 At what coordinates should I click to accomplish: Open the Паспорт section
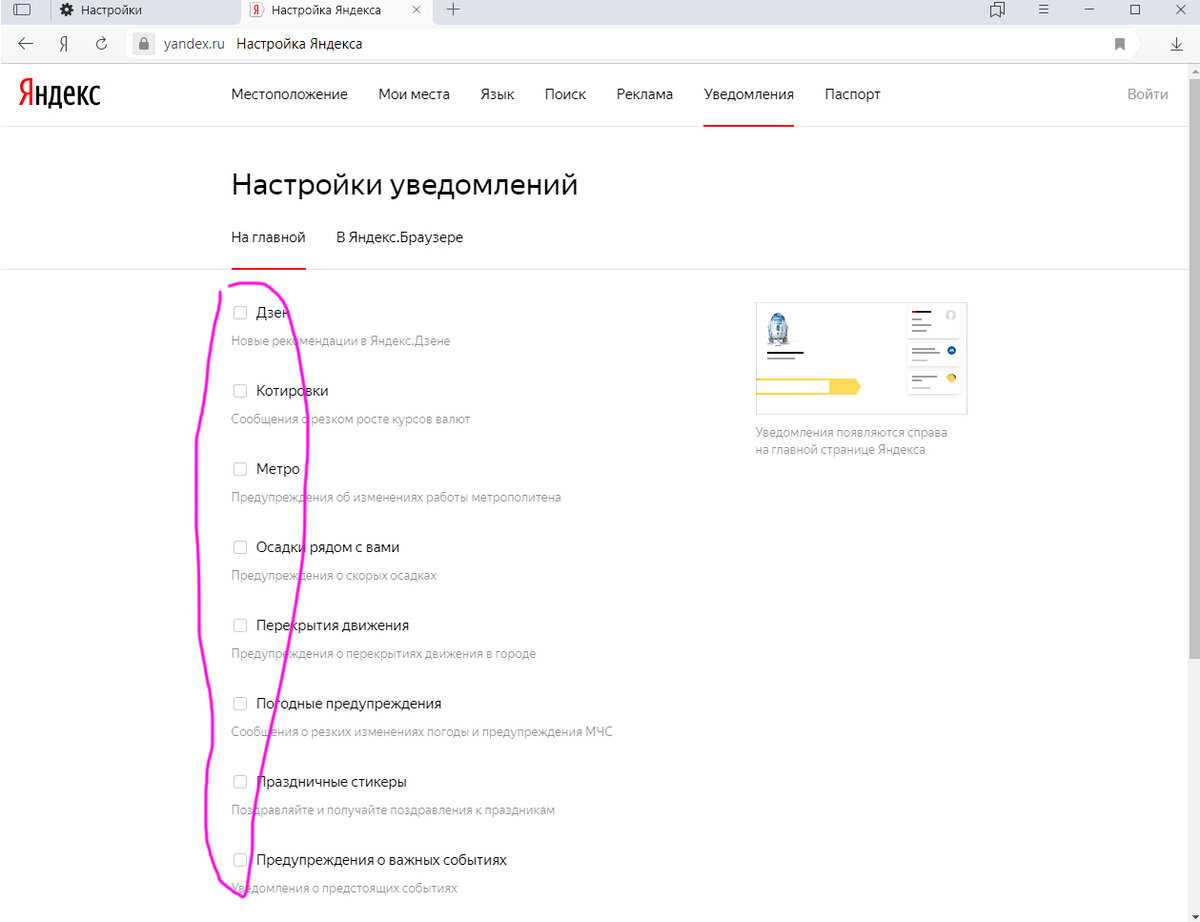(x=853, y=94)
